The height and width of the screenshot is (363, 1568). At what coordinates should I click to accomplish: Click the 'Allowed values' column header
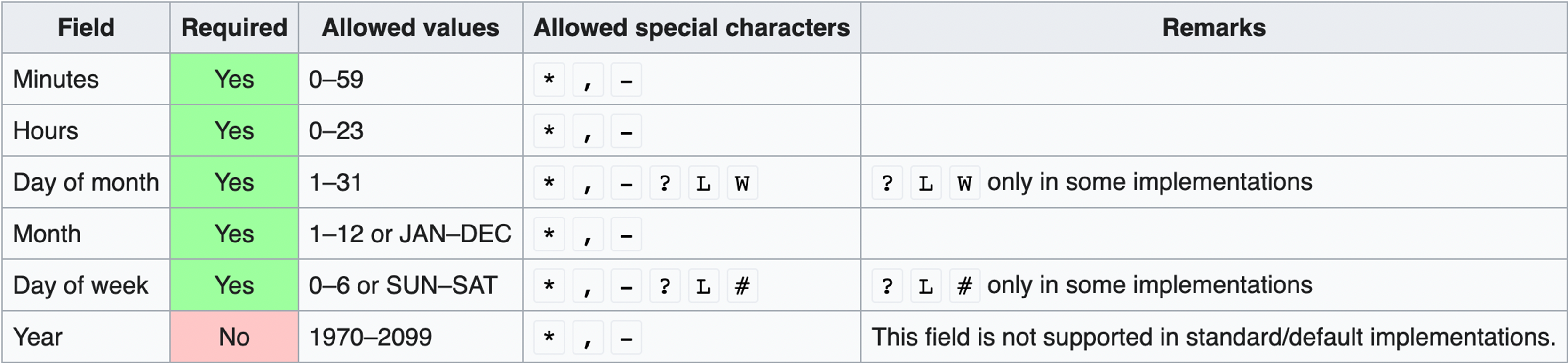410,28
